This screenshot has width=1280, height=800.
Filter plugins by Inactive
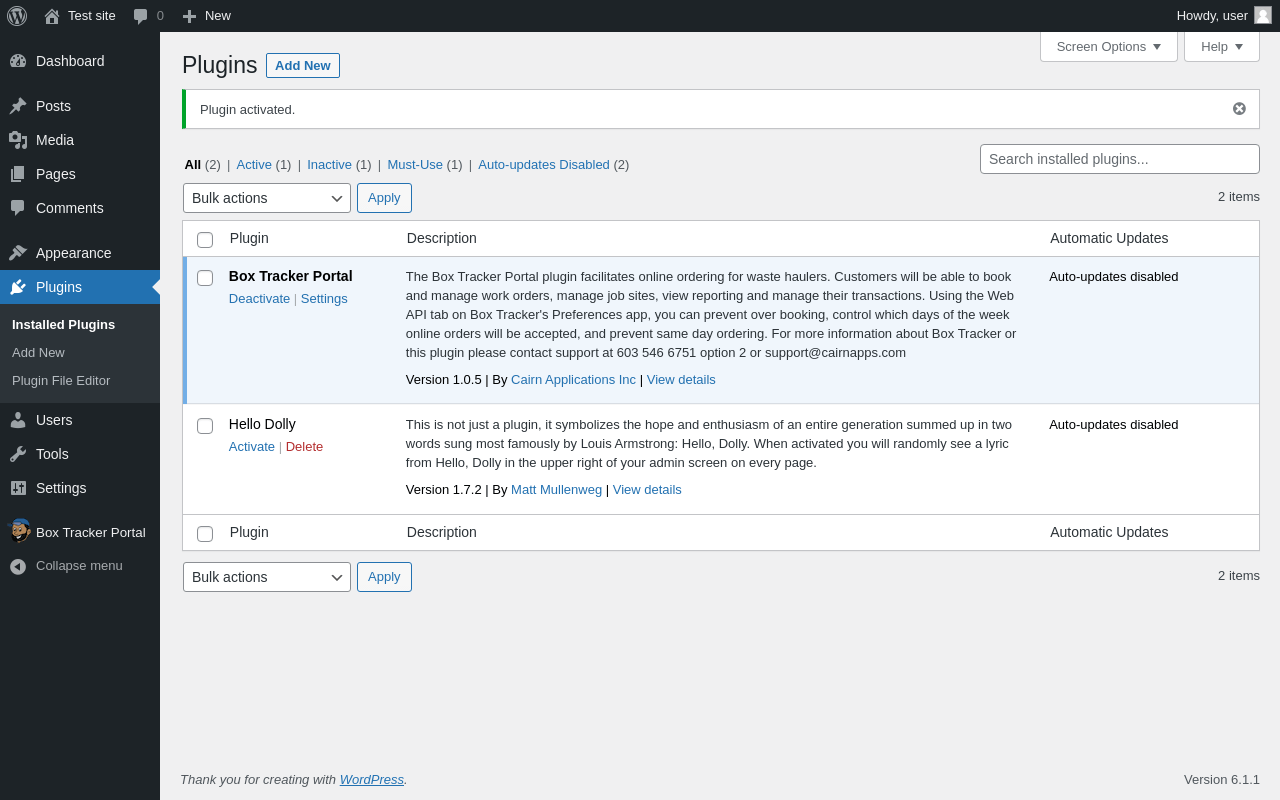click(329, 165)
